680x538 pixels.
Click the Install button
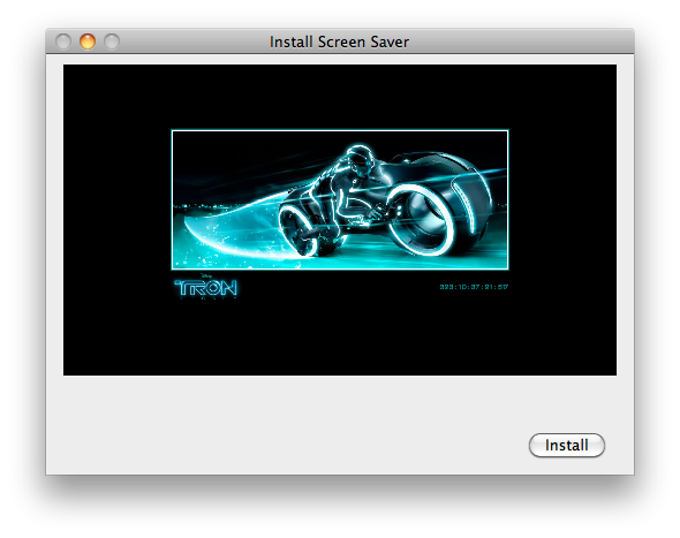coord(566,445)
